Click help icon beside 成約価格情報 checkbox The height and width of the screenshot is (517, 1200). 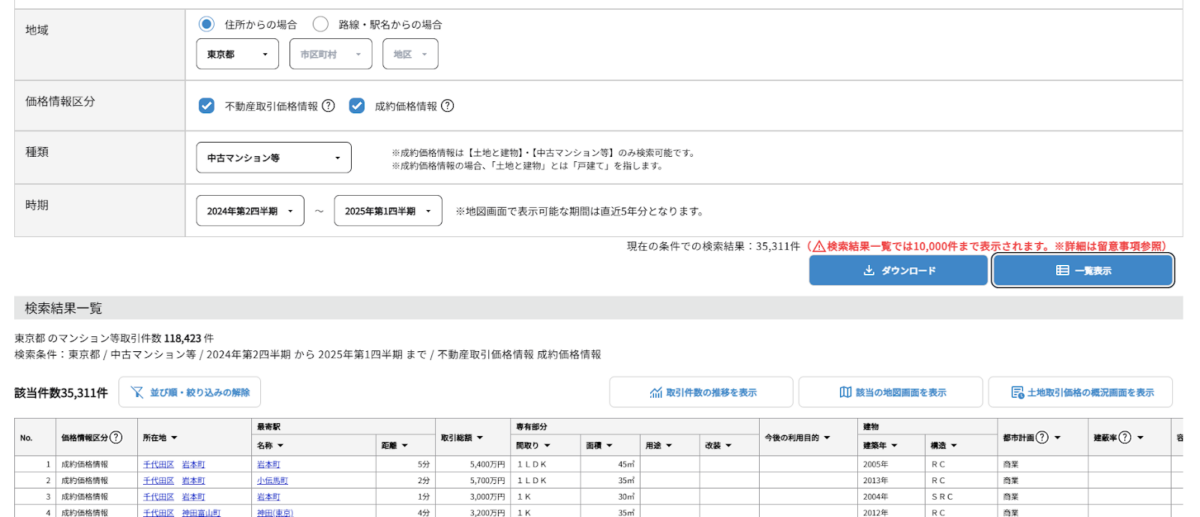click(x=447, y=106)
